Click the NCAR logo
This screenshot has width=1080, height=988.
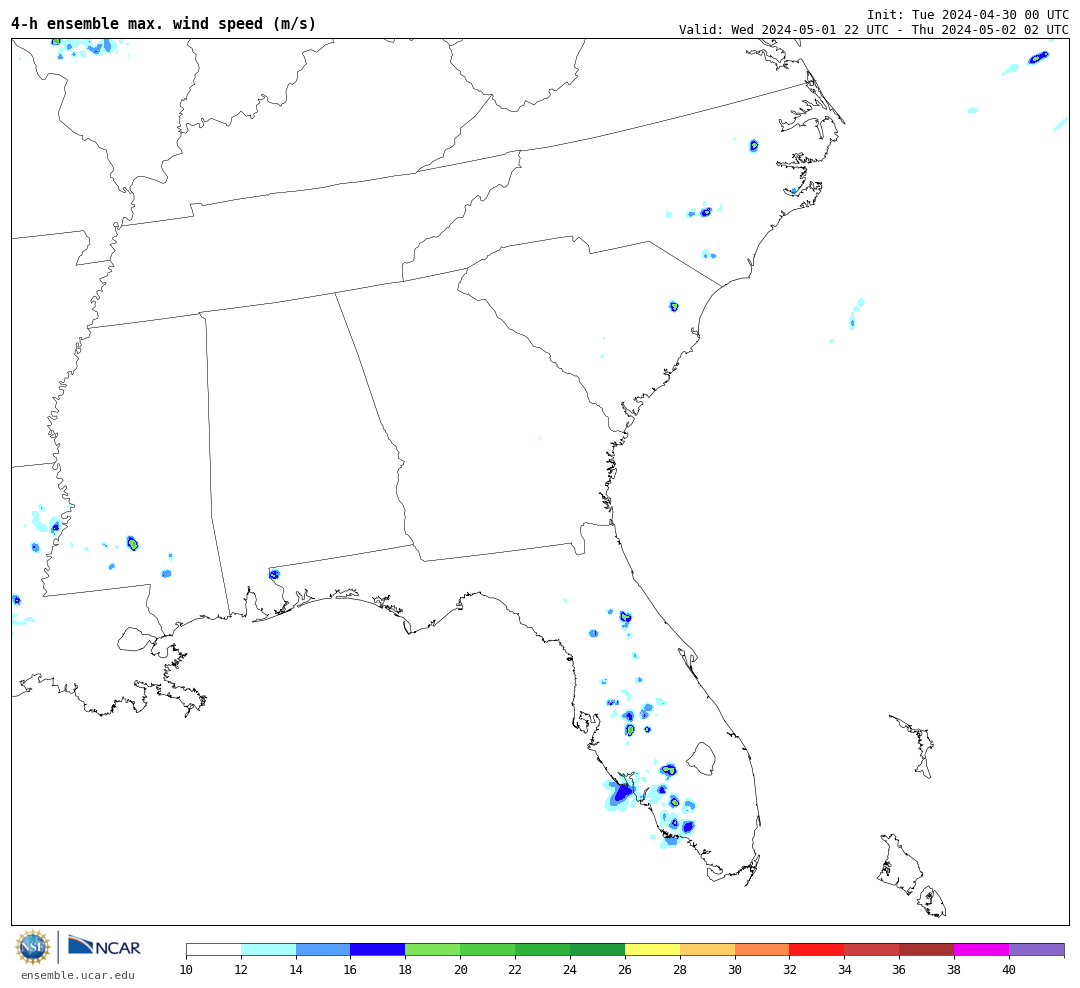point(105,945)
